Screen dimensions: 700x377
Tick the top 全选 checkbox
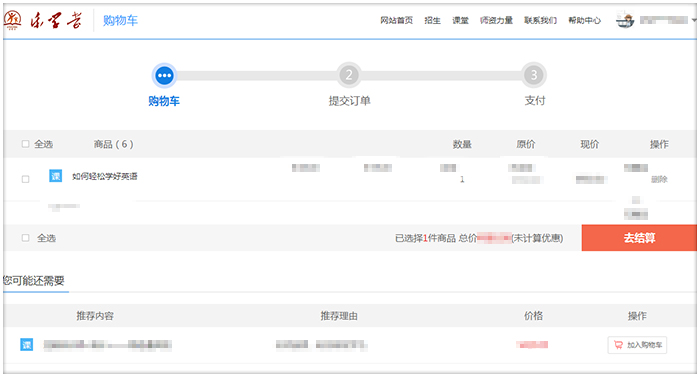25,144
